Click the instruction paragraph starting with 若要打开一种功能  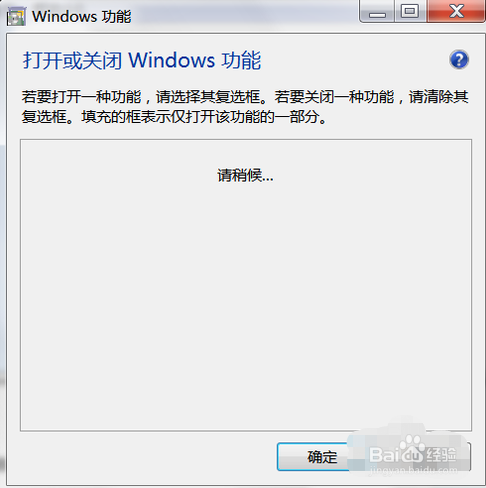(x=245, y=107)
